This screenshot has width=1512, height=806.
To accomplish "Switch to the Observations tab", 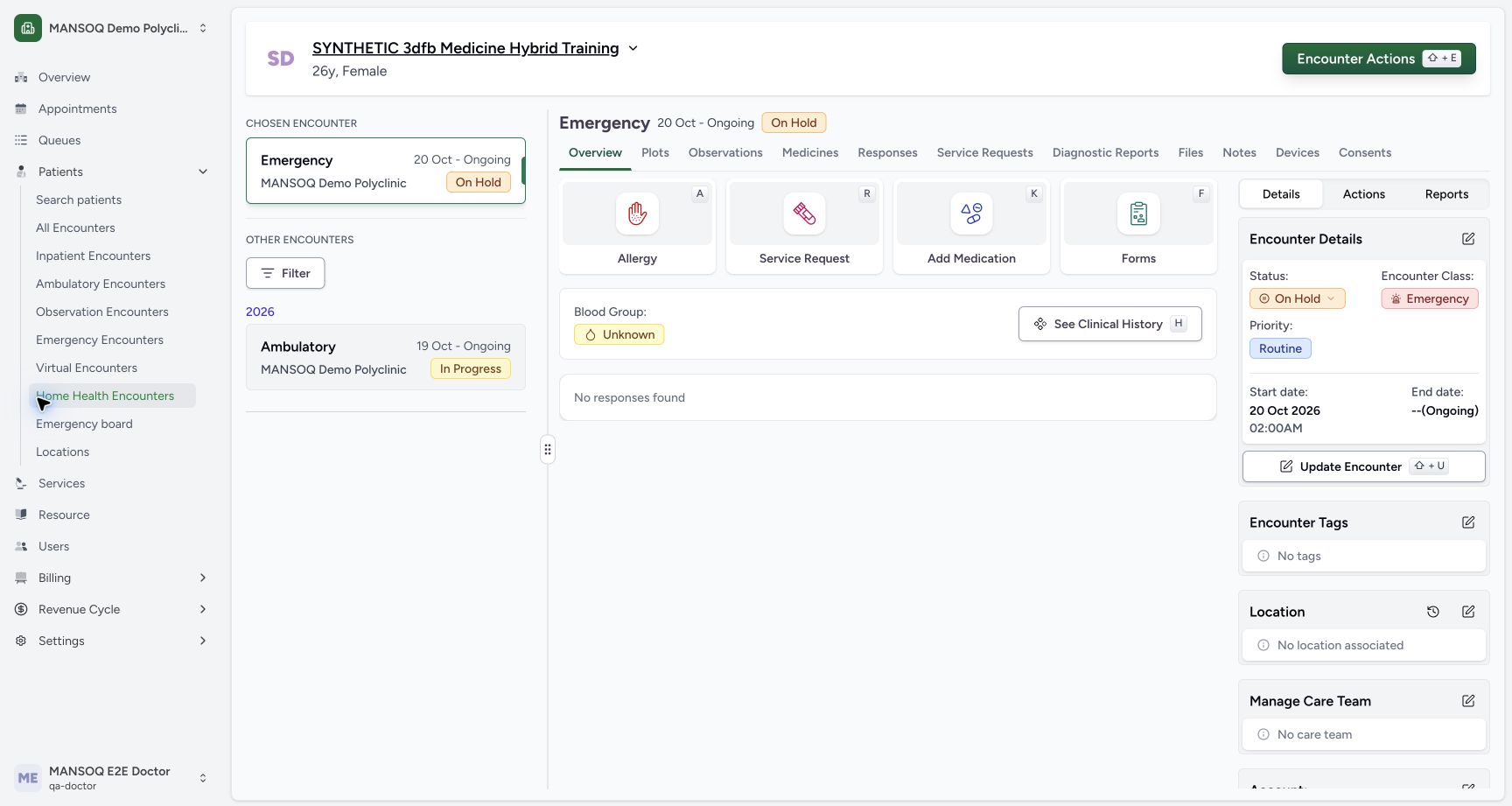I will click(725, 152).
